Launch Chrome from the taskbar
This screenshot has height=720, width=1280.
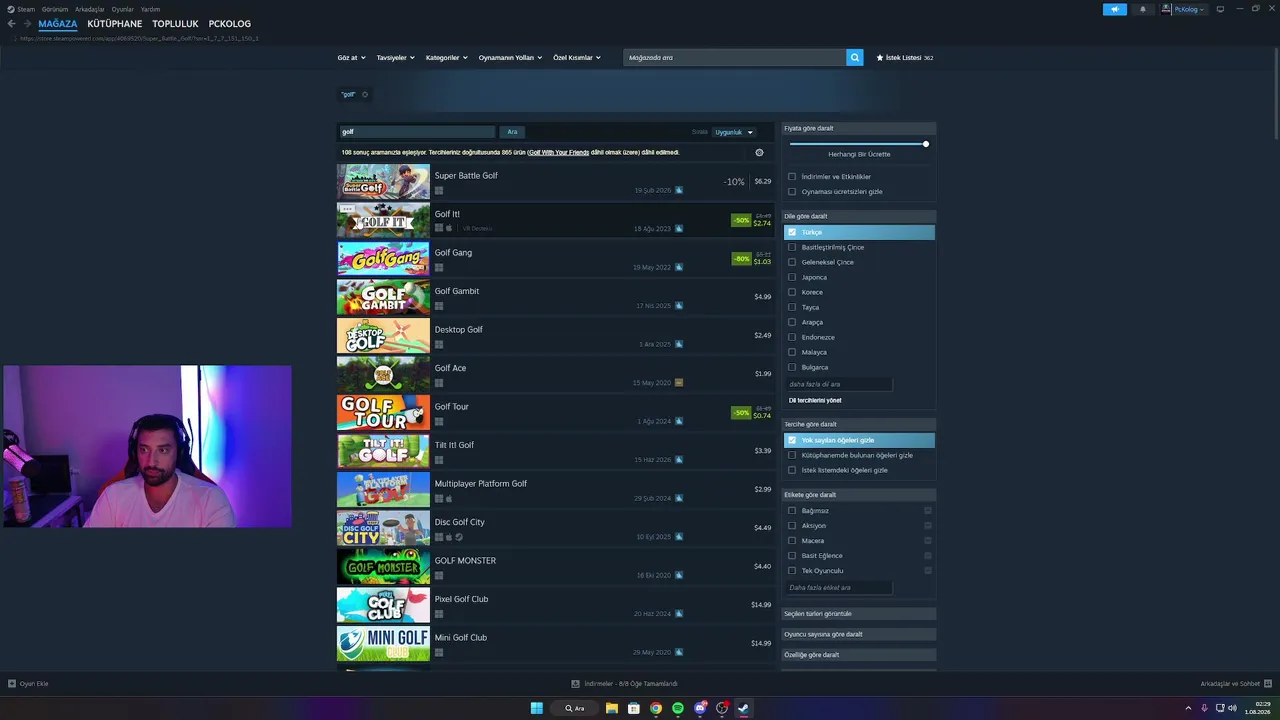(x=656, y=708)
